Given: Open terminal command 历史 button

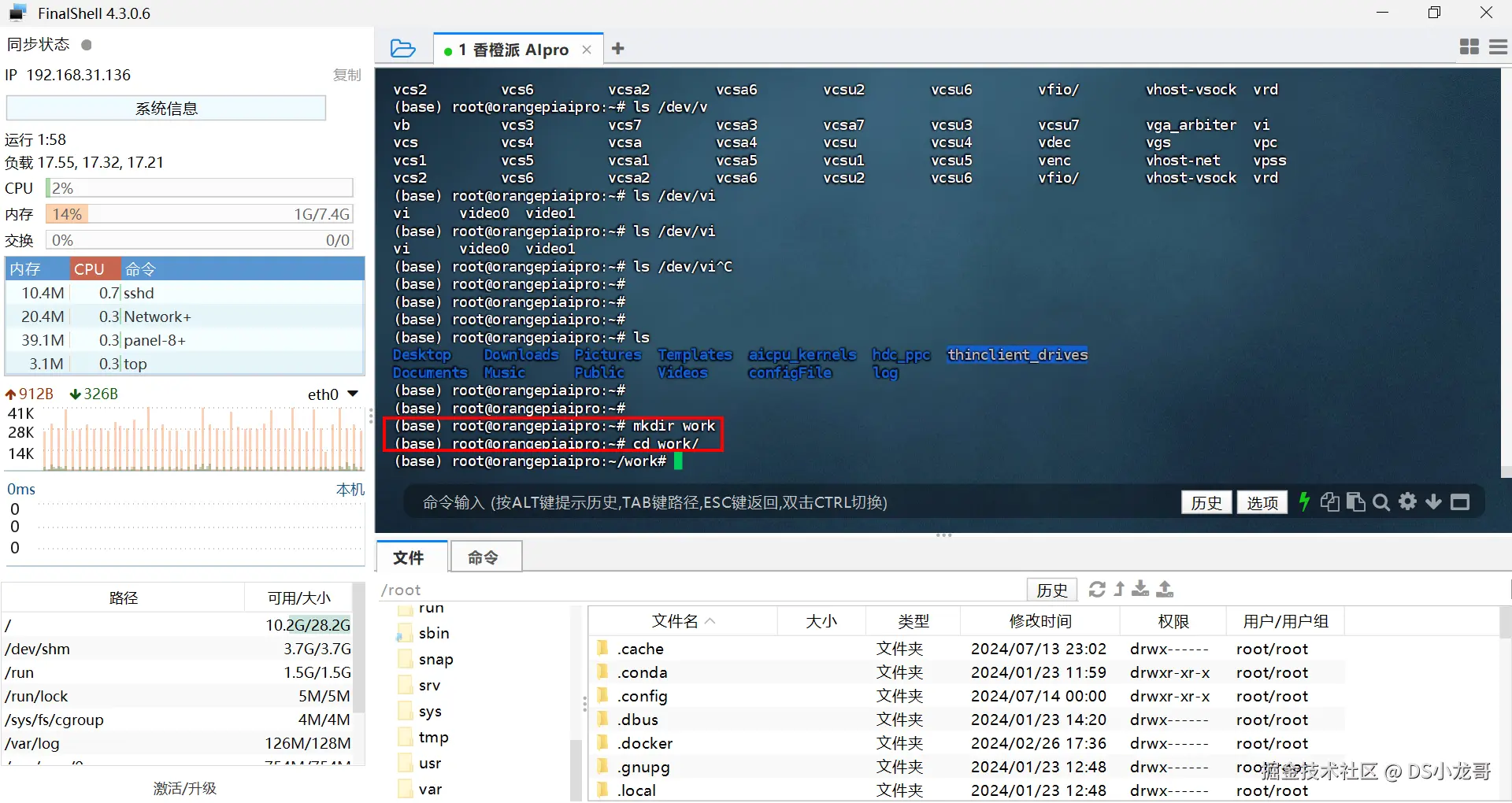Looking at the screenshot, I should (1206, 502).
